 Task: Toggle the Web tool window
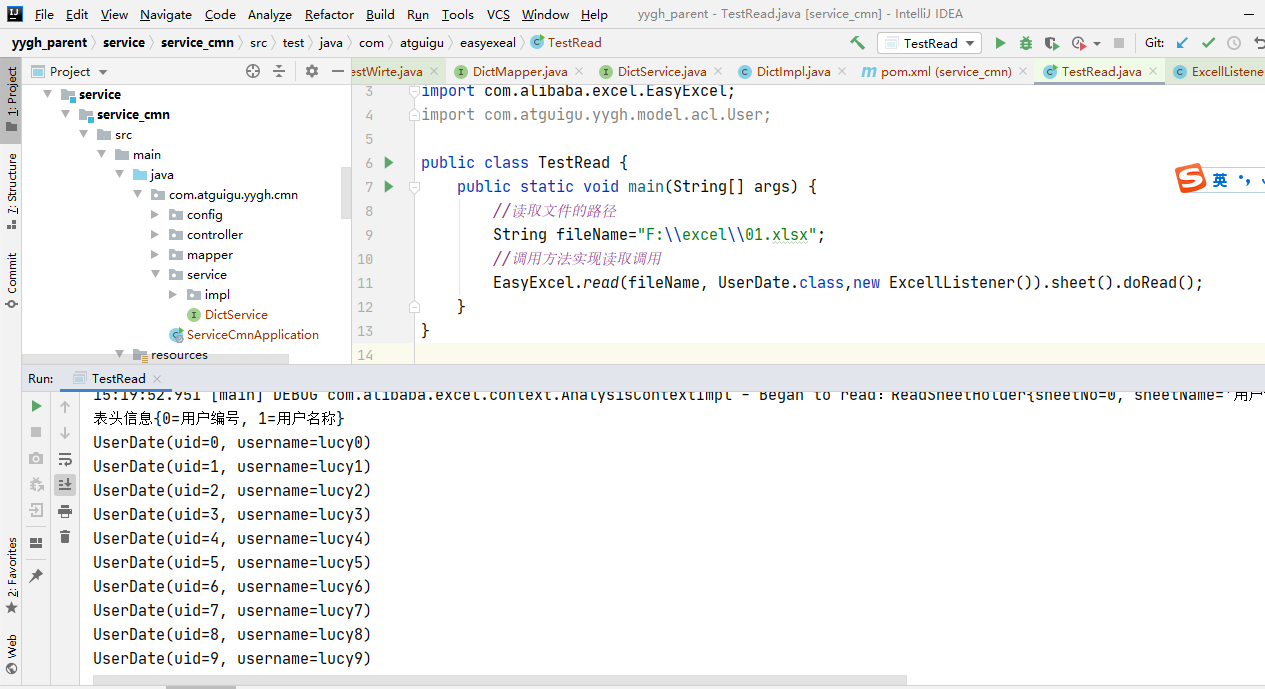pos(12,653)
